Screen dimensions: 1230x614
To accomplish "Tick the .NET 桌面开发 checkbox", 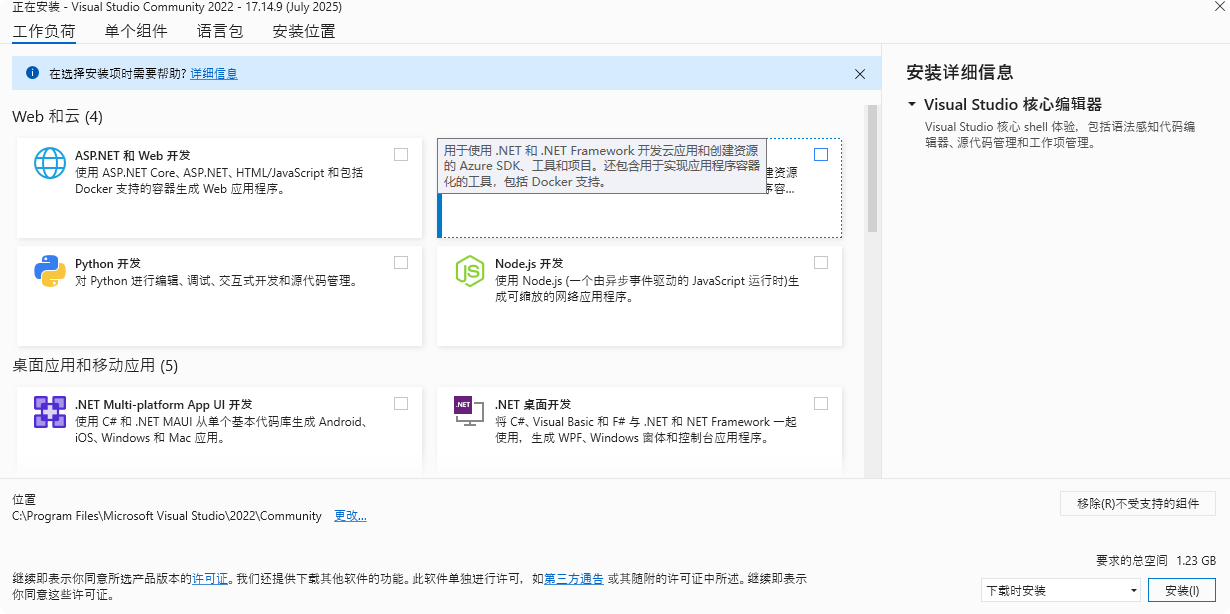I will (x=821, y=403).
